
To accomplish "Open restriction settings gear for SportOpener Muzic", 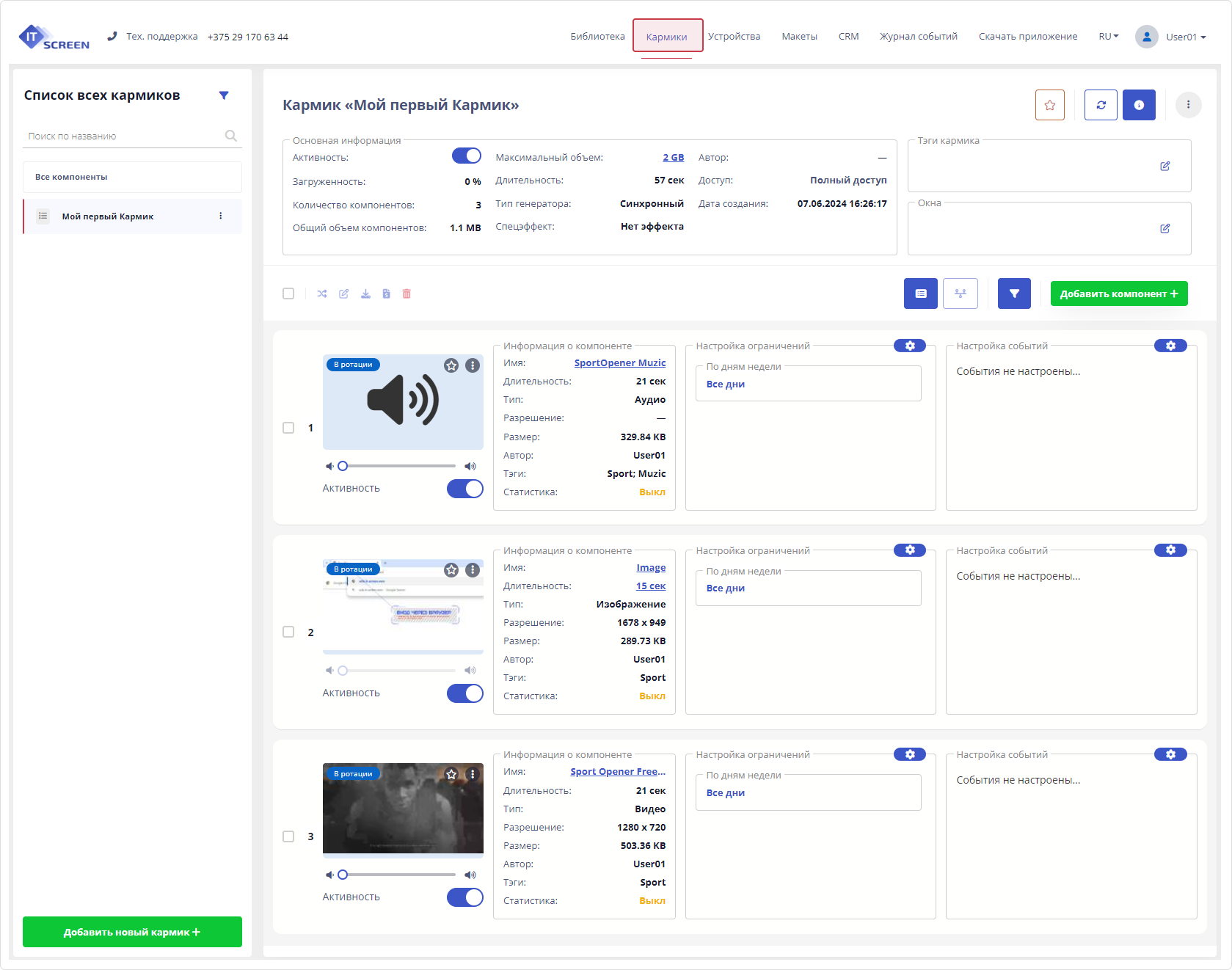I will pos(910,346).
